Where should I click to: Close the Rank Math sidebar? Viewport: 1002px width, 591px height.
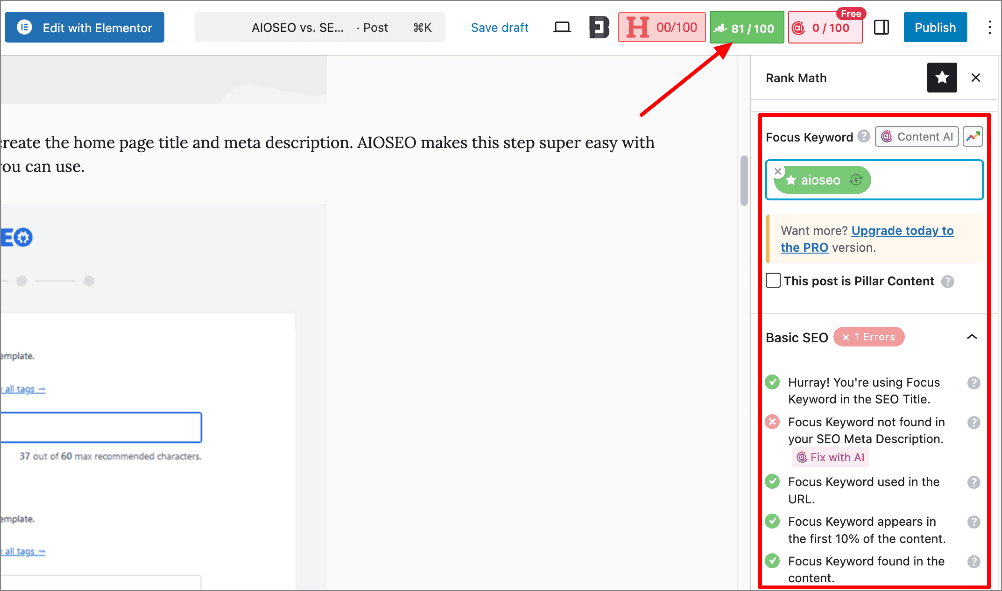tap(975, 78)
